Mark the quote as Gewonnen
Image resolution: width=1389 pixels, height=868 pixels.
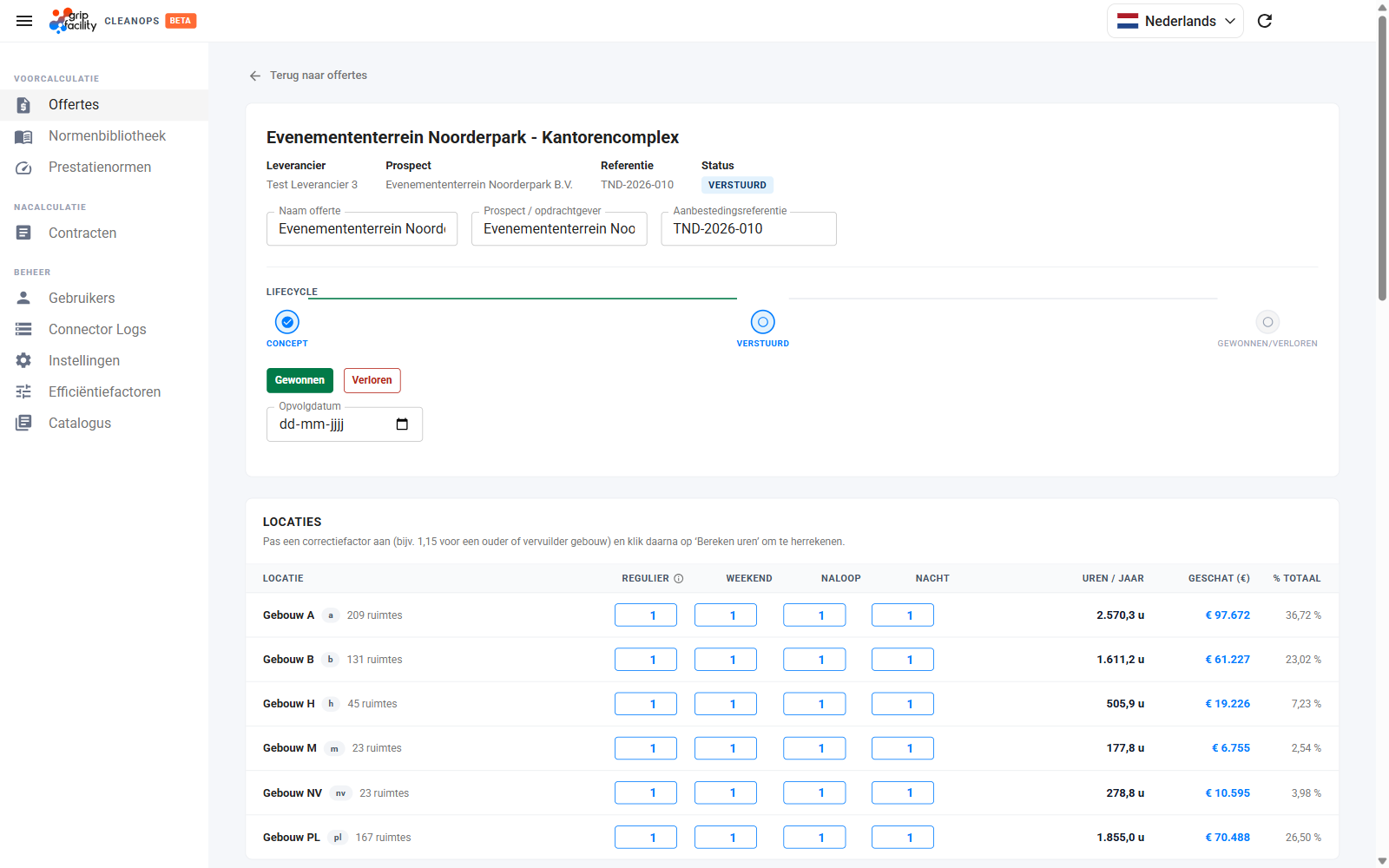tap(300, 380)
